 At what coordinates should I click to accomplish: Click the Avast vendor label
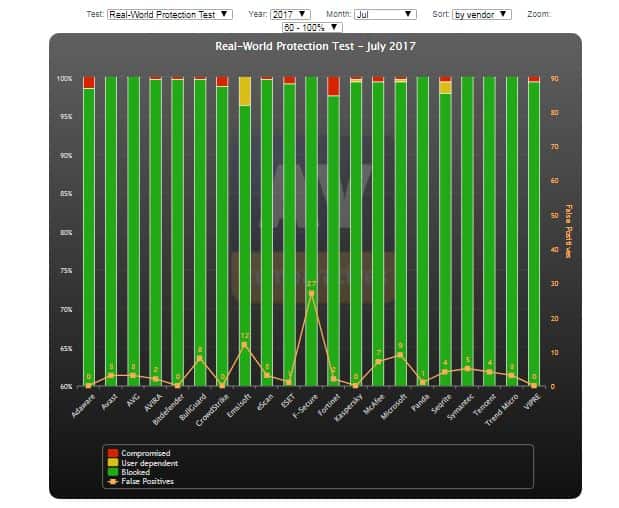(109, 402)
